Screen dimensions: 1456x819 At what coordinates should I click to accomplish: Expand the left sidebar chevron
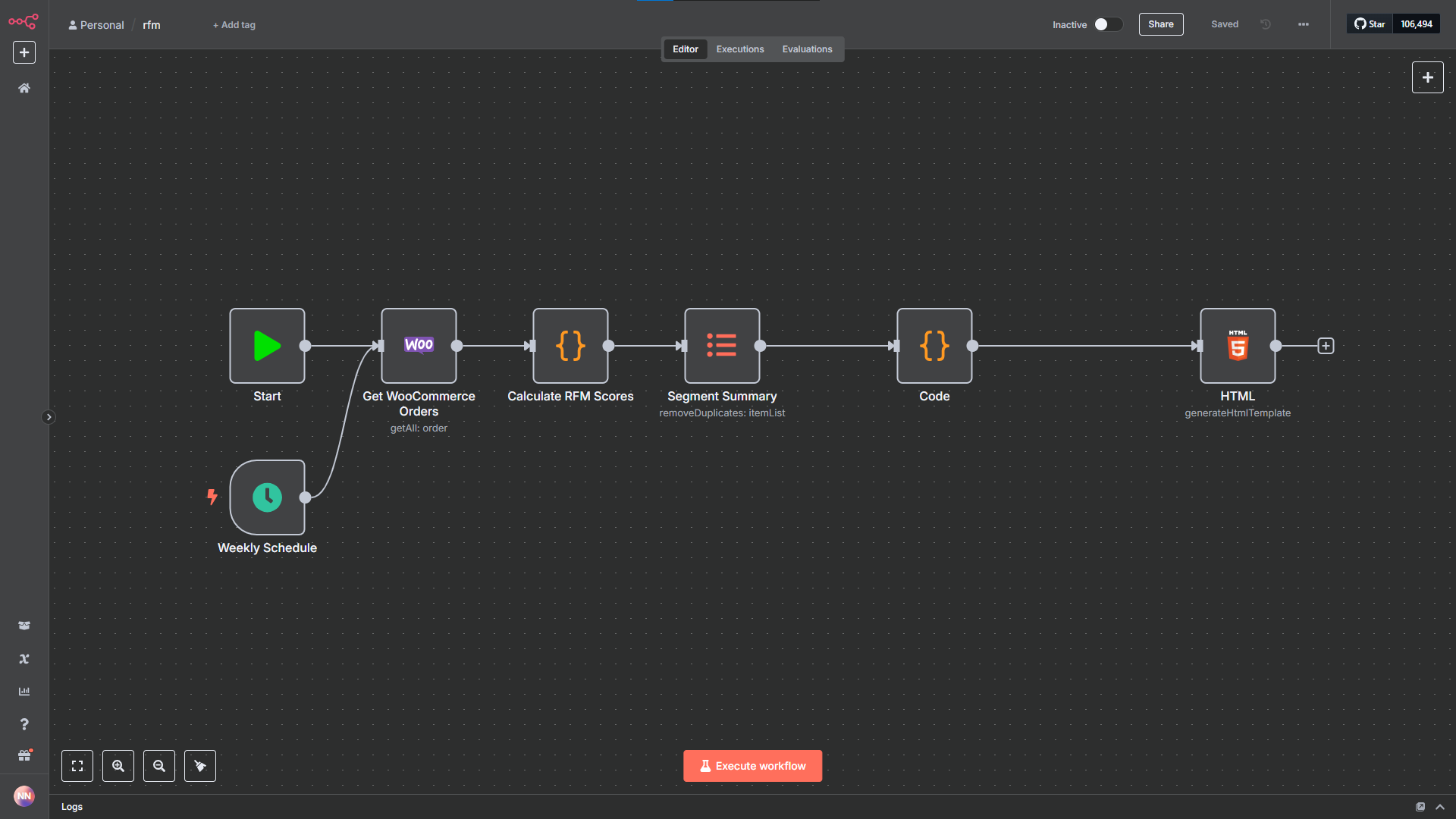click(x=49, y=417)
